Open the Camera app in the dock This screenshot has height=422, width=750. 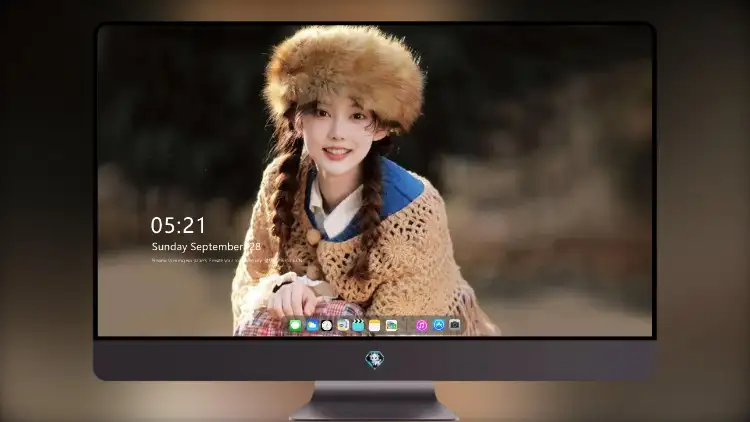click(x=454, y=325)
